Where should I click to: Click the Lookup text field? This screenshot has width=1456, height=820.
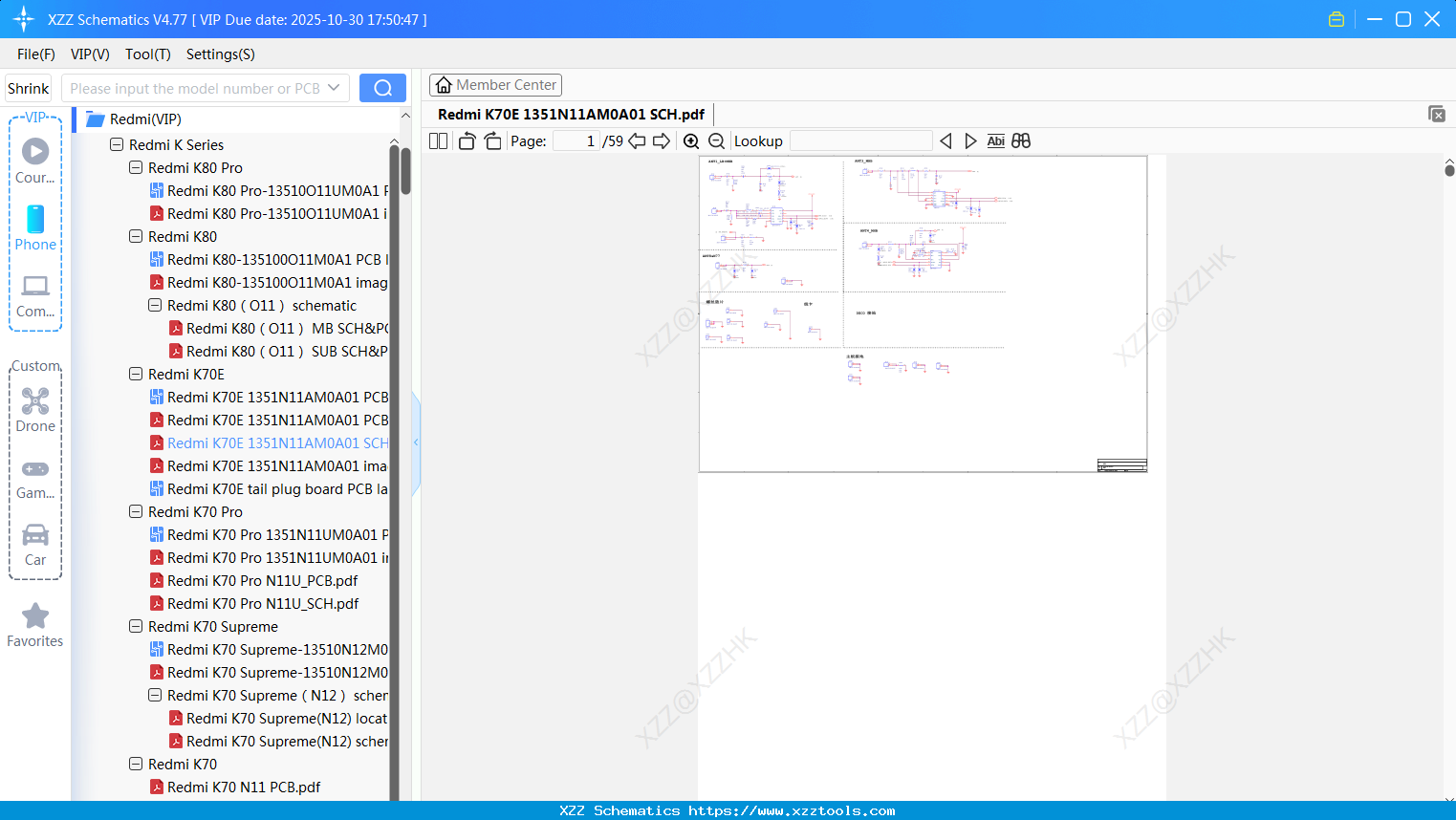[860, 140]
